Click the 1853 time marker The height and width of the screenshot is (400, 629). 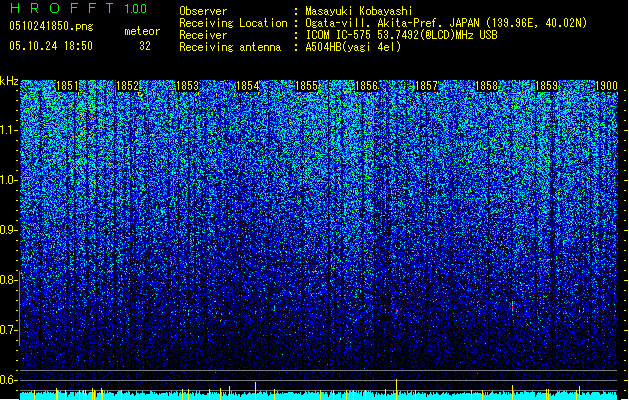tap(187, 86)
